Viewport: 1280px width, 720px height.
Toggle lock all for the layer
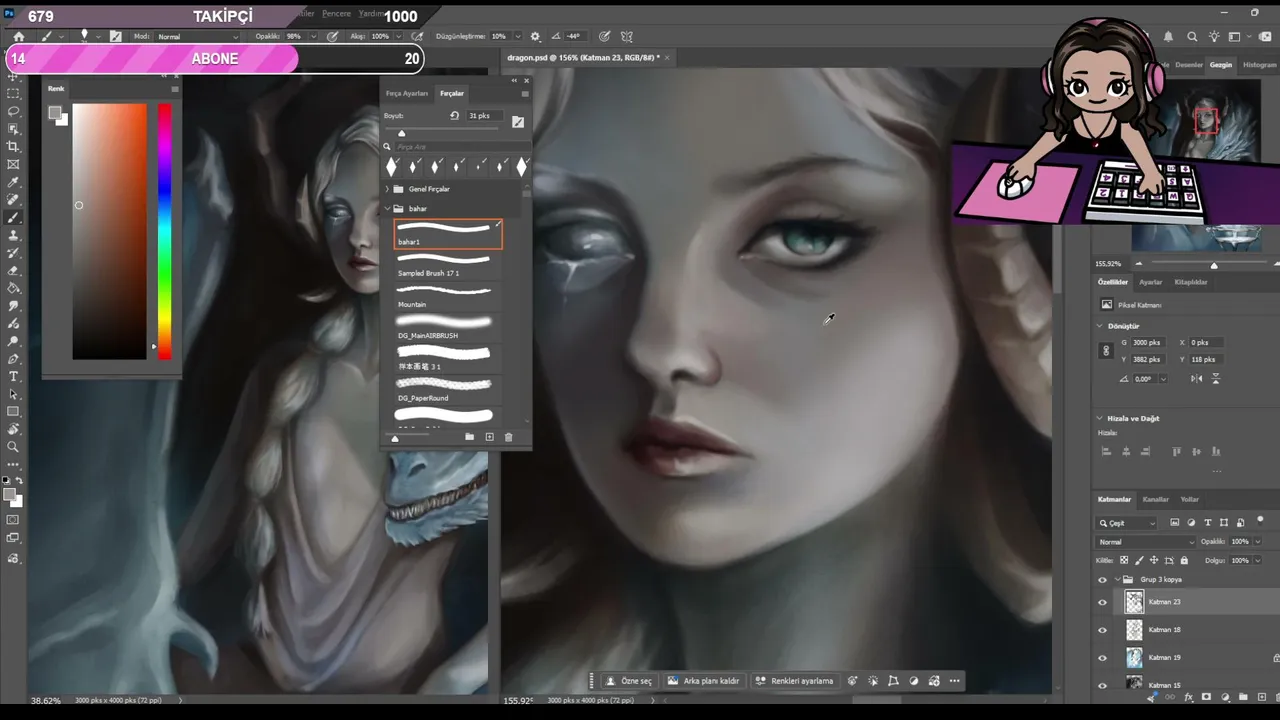coord(1185,560)
